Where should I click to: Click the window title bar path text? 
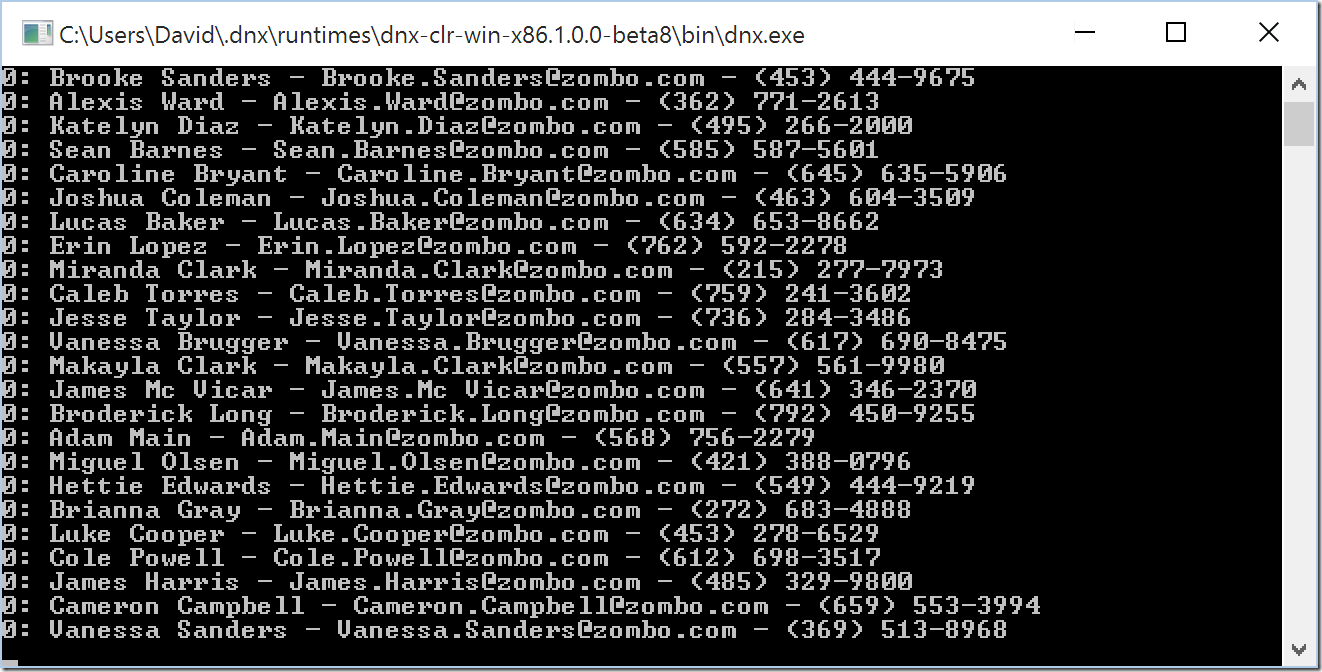[x=432, y=35]
